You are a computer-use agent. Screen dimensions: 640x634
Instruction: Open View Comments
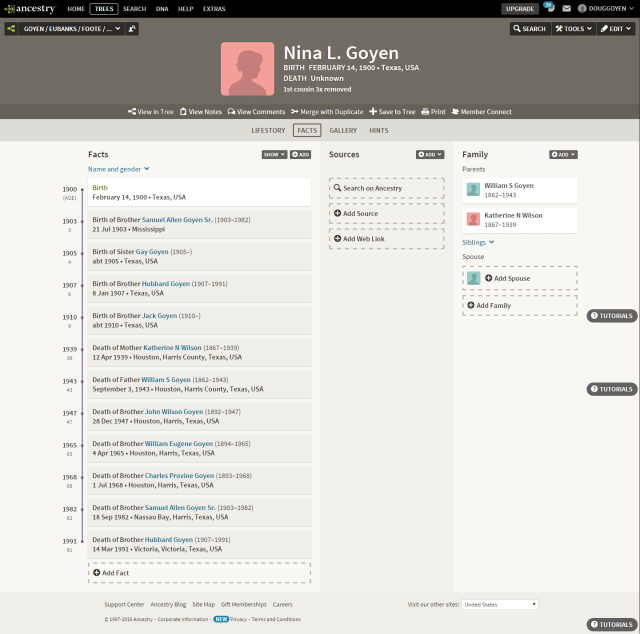256,111
